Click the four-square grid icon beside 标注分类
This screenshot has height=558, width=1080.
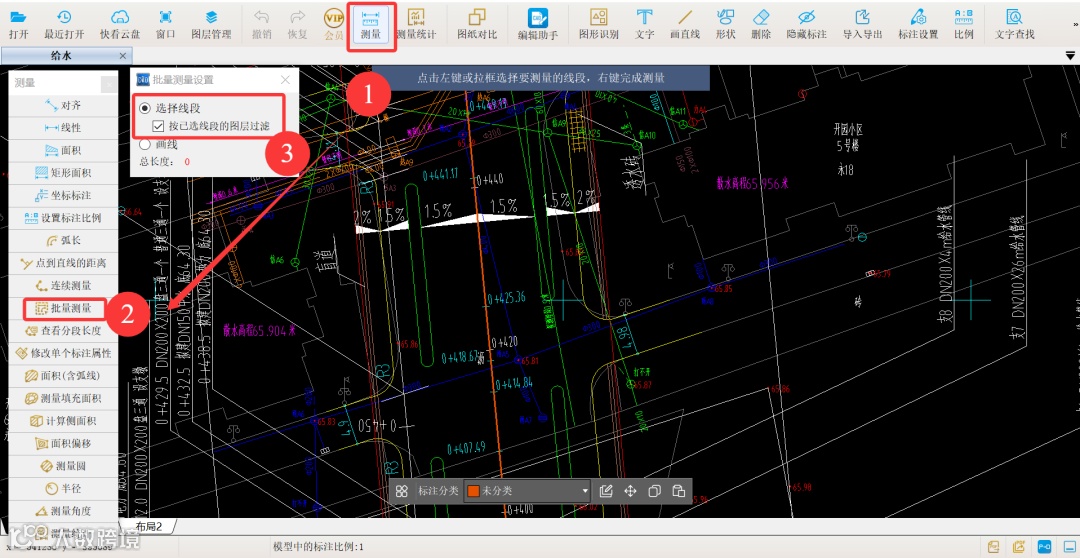(x=402, y=491)
